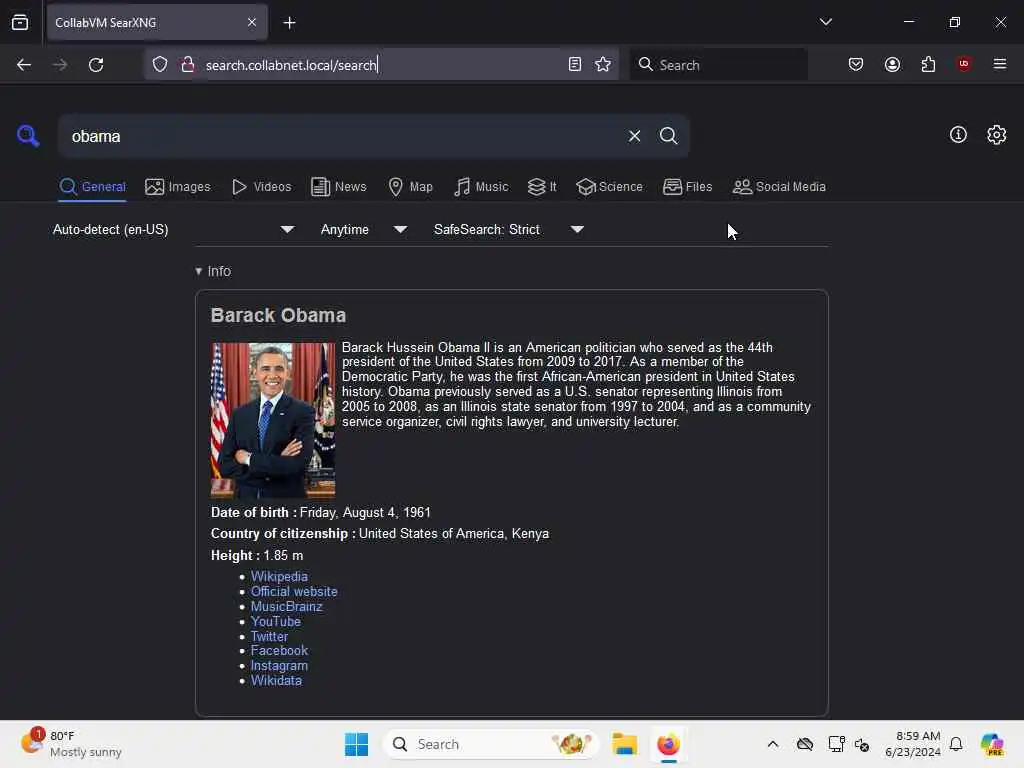This screenshot has width=1024, height=768.
Task: Select the General search tab
Action: coord(93,187)
